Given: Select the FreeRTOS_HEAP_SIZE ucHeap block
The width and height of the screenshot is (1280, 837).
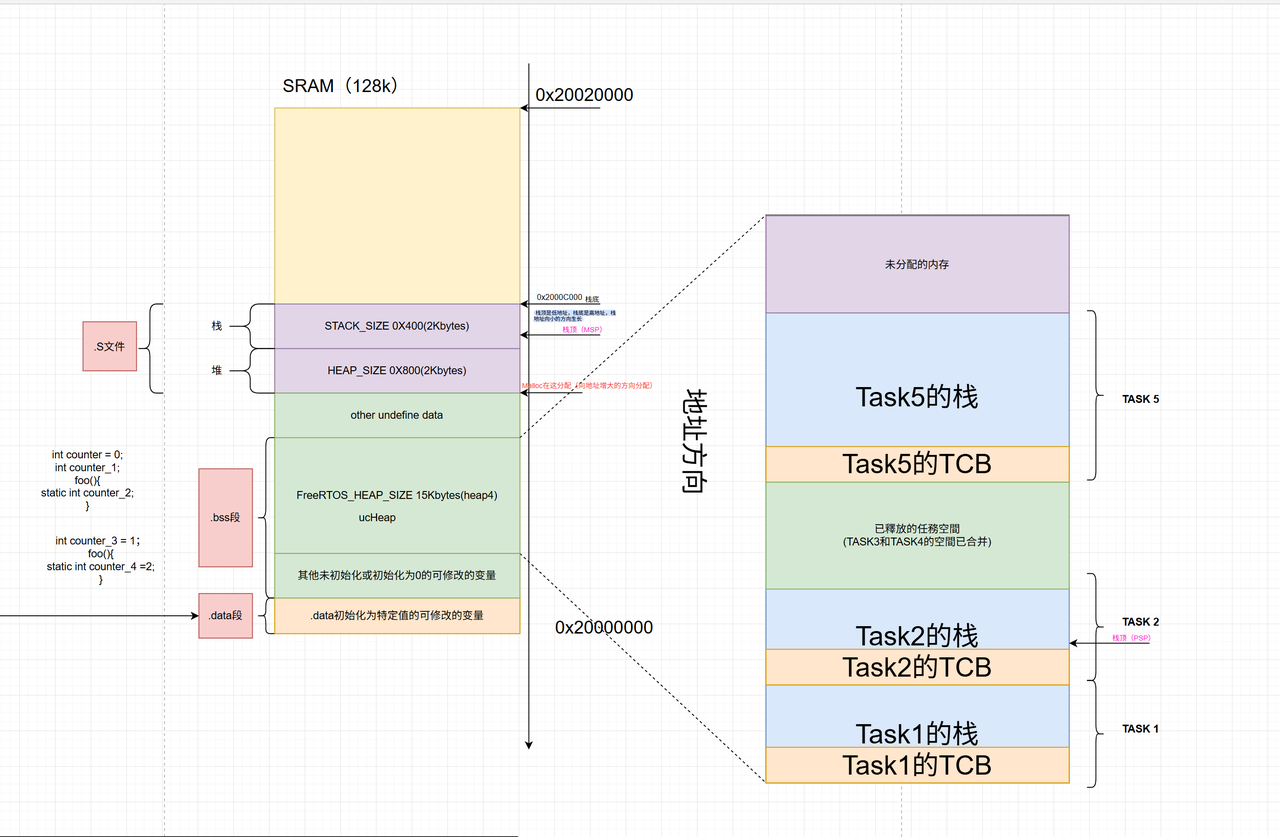Looking at the screenshot, I should tap(396, 505).
